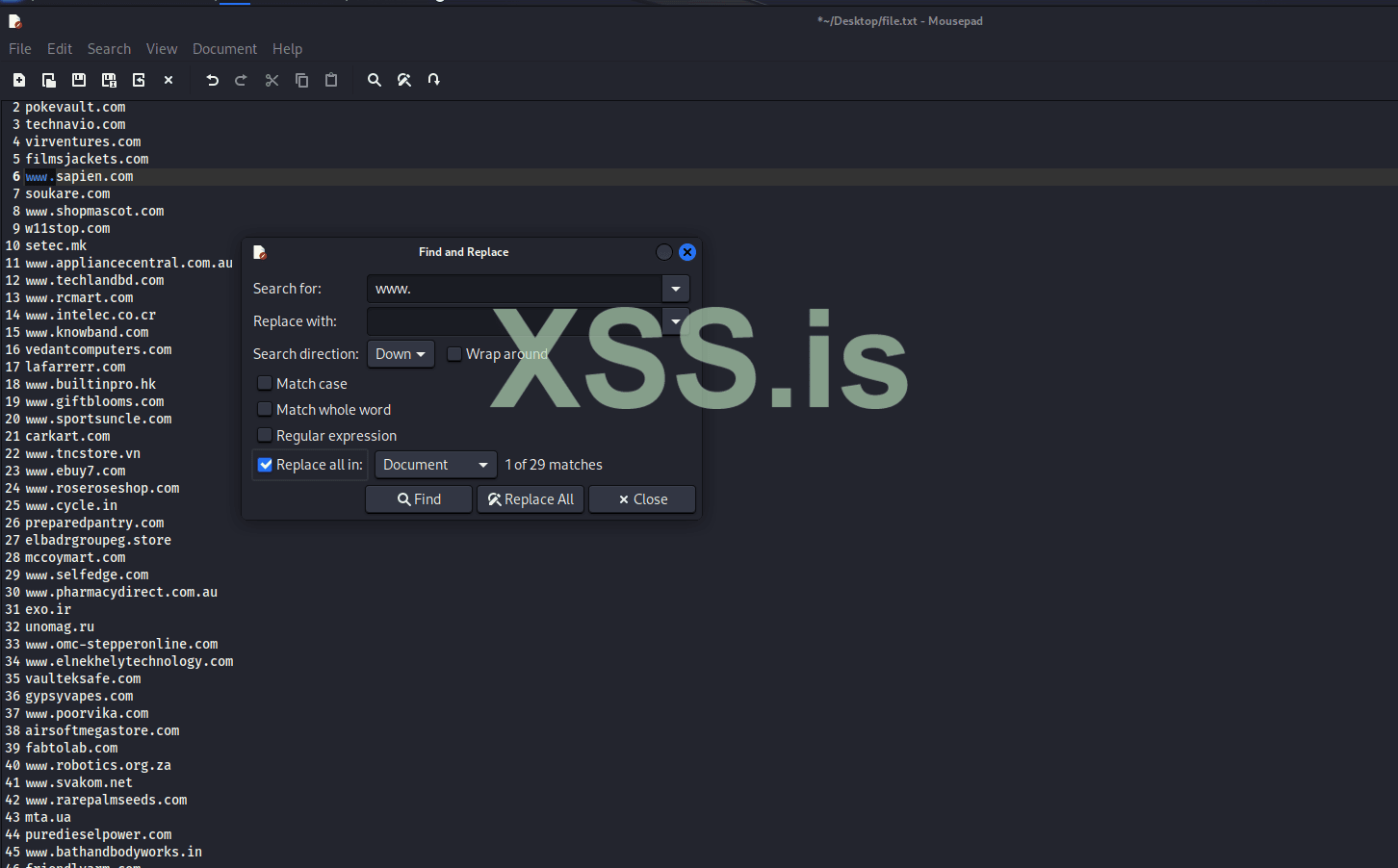The width and height of the screenshot is (1398, 868).
Task: Click the Save As toolbar icon
Action: click(x=109, y=80)
